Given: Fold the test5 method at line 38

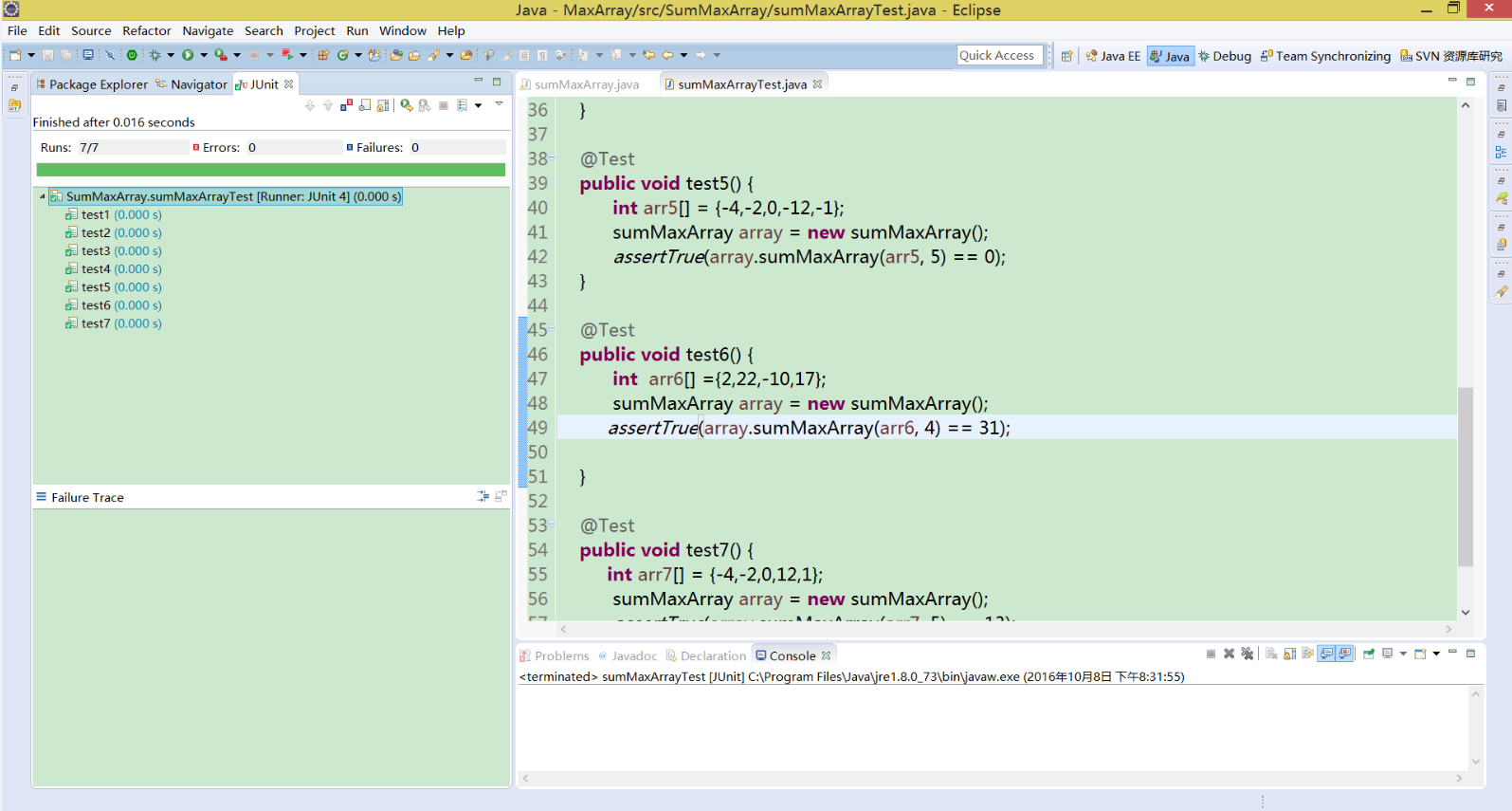Looking at the screenshot, I should [x=552, y=157].
